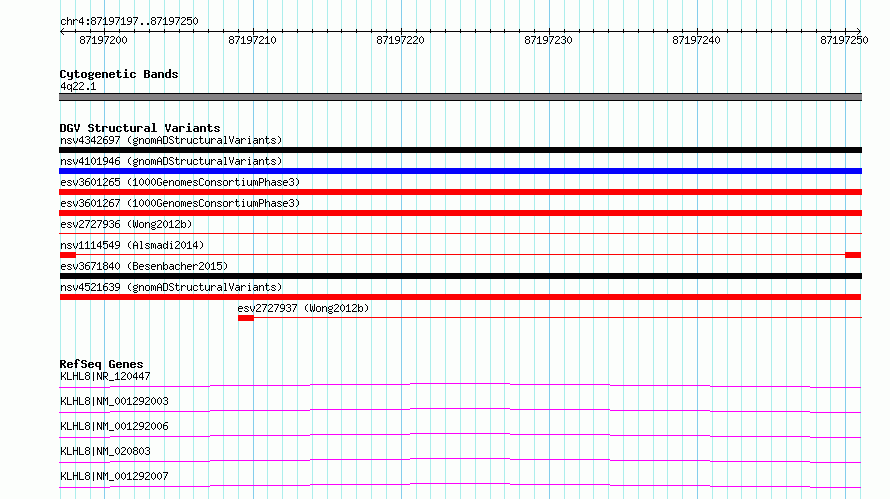Click the red bar for nsv4521639
The height and width of the screenshot is (499, 890).
(x=460, y=297)
